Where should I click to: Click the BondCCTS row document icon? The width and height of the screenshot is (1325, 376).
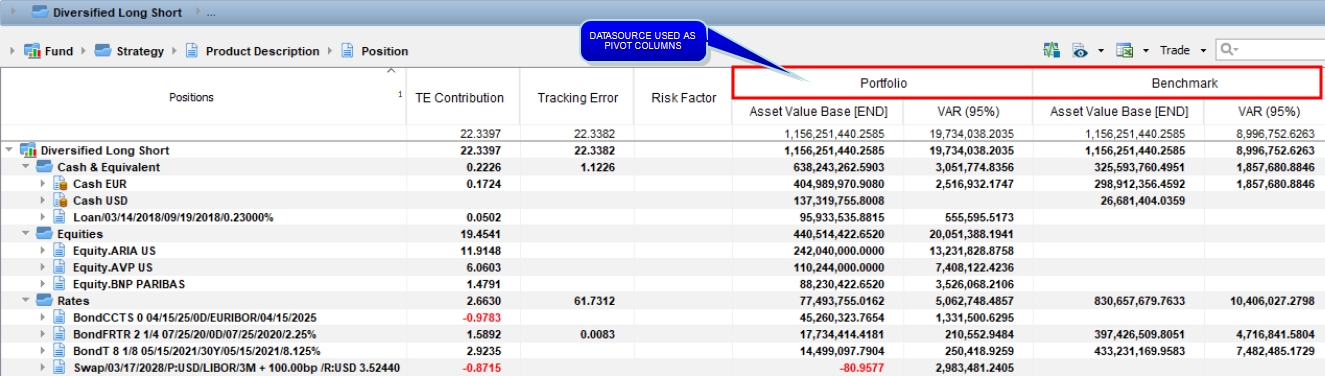[x=60, y=316]
